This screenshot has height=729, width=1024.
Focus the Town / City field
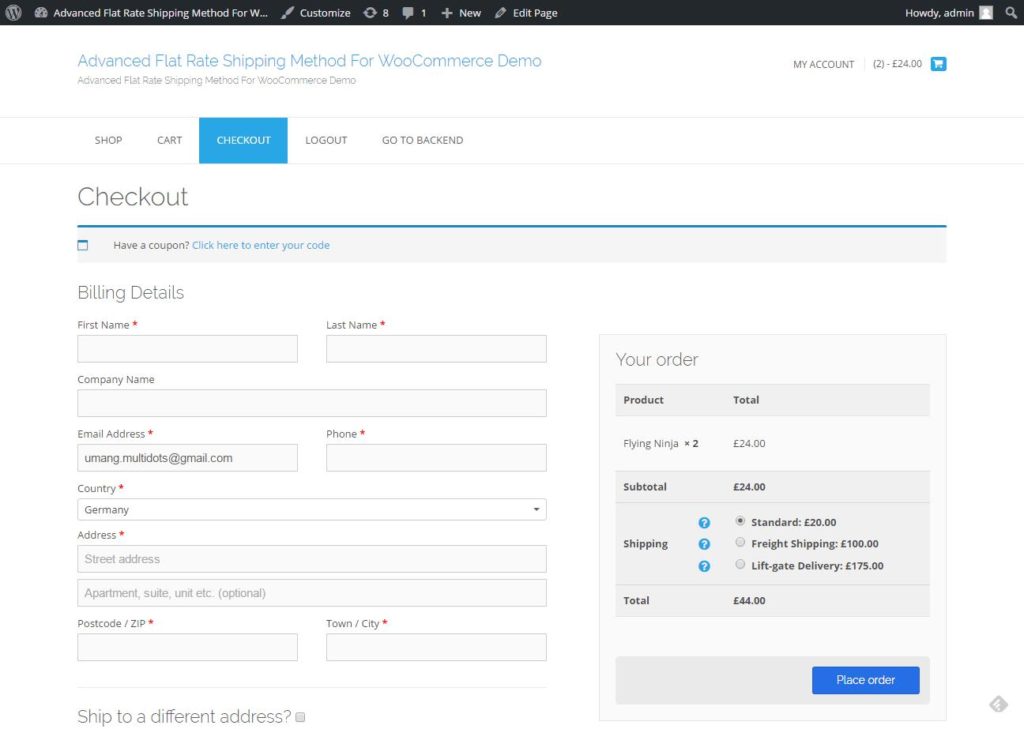coord(436,647)
